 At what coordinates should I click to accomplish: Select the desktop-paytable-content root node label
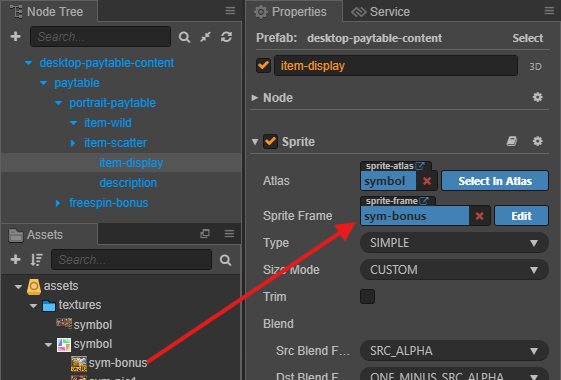(x=107, y=63)
